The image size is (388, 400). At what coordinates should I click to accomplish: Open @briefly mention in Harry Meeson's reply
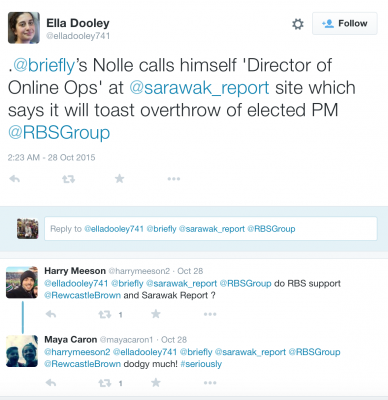(x=127, y=283)
